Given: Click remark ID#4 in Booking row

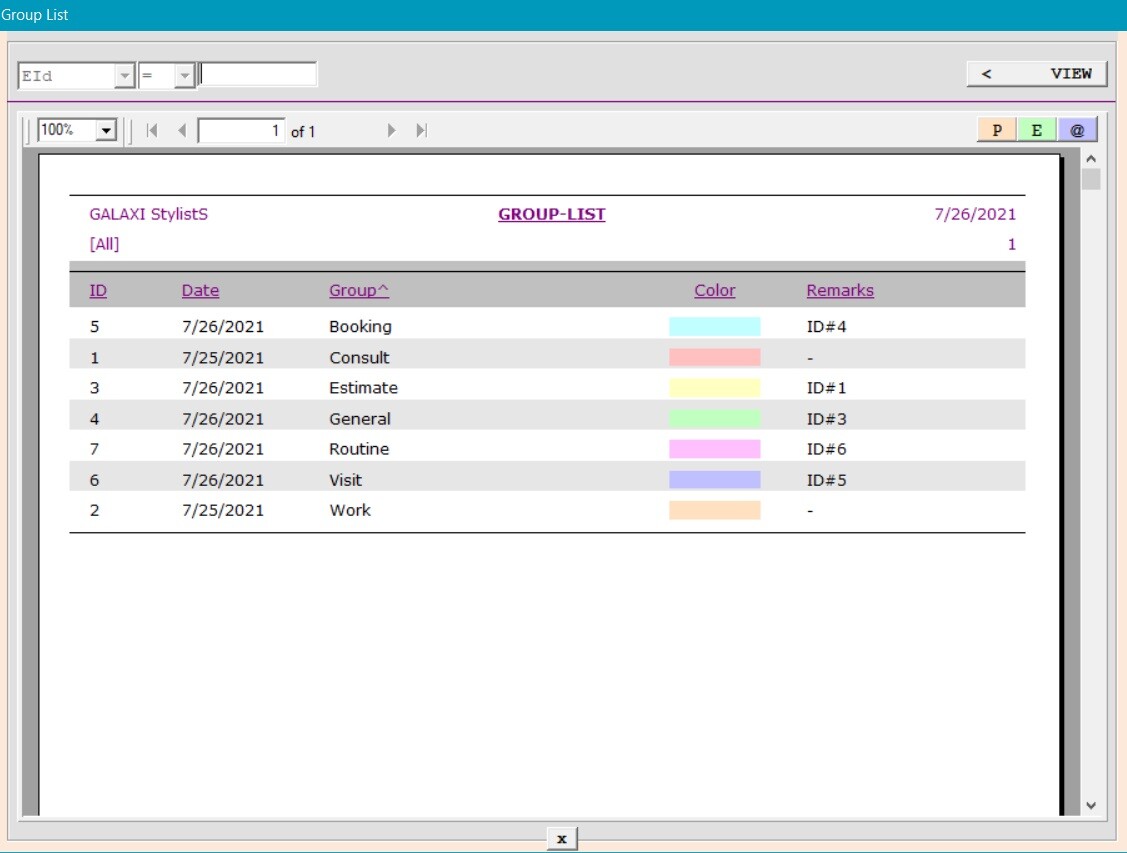Looking at the screenshot, I should pos(826,326).
